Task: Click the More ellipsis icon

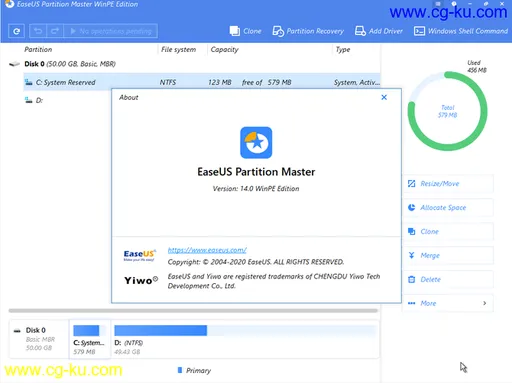Action: [412, 303]
